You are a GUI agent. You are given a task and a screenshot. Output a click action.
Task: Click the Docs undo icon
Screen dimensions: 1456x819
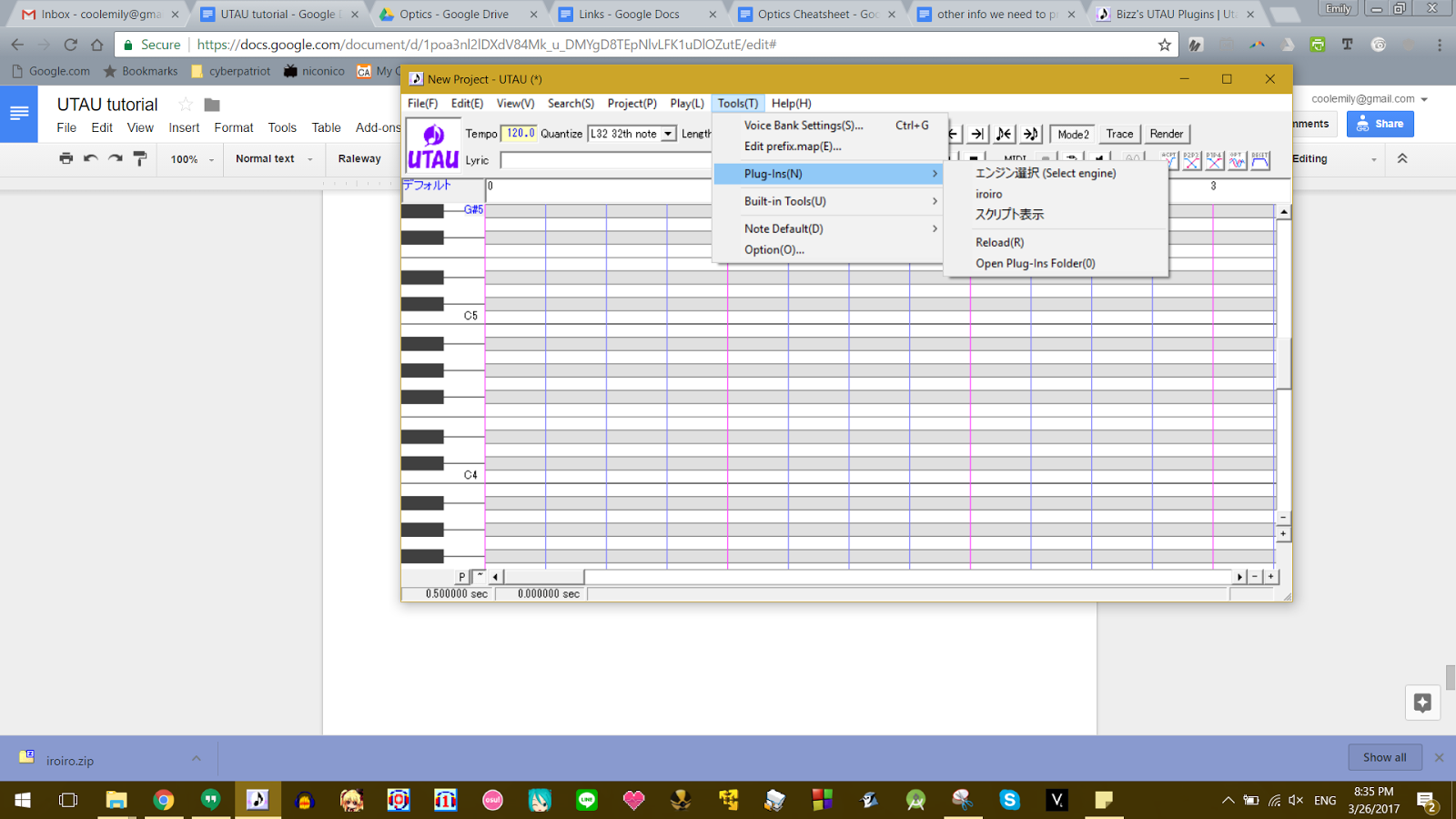pos(90,158)
